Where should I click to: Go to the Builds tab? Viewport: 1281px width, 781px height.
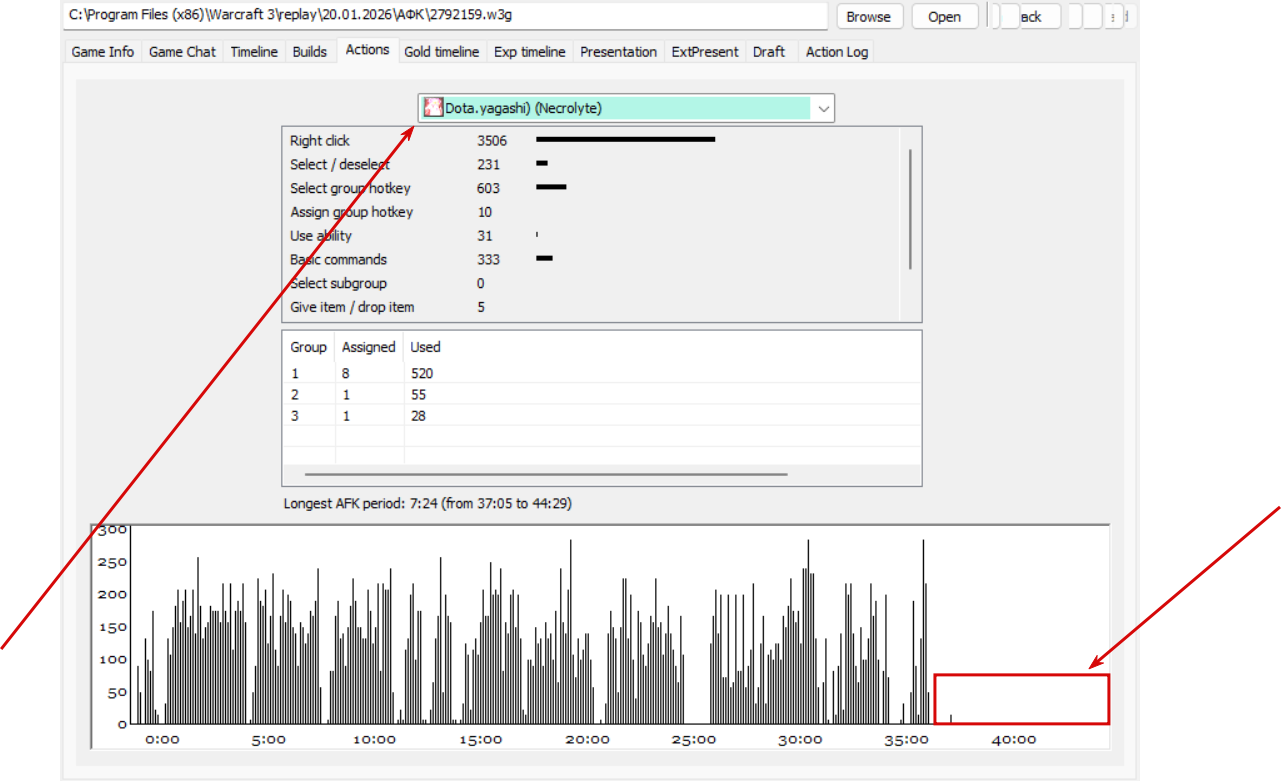click(310, 52)
